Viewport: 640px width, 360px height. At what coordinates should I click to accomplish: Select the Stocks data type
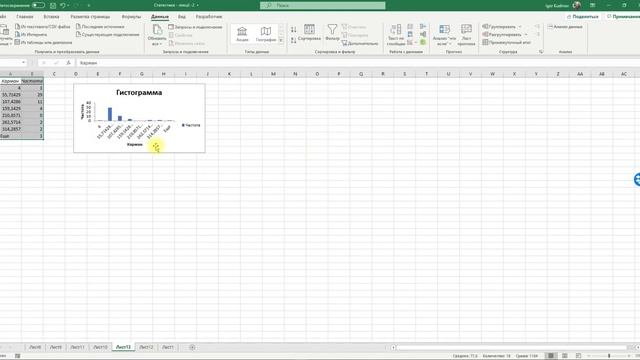(242, 33)
